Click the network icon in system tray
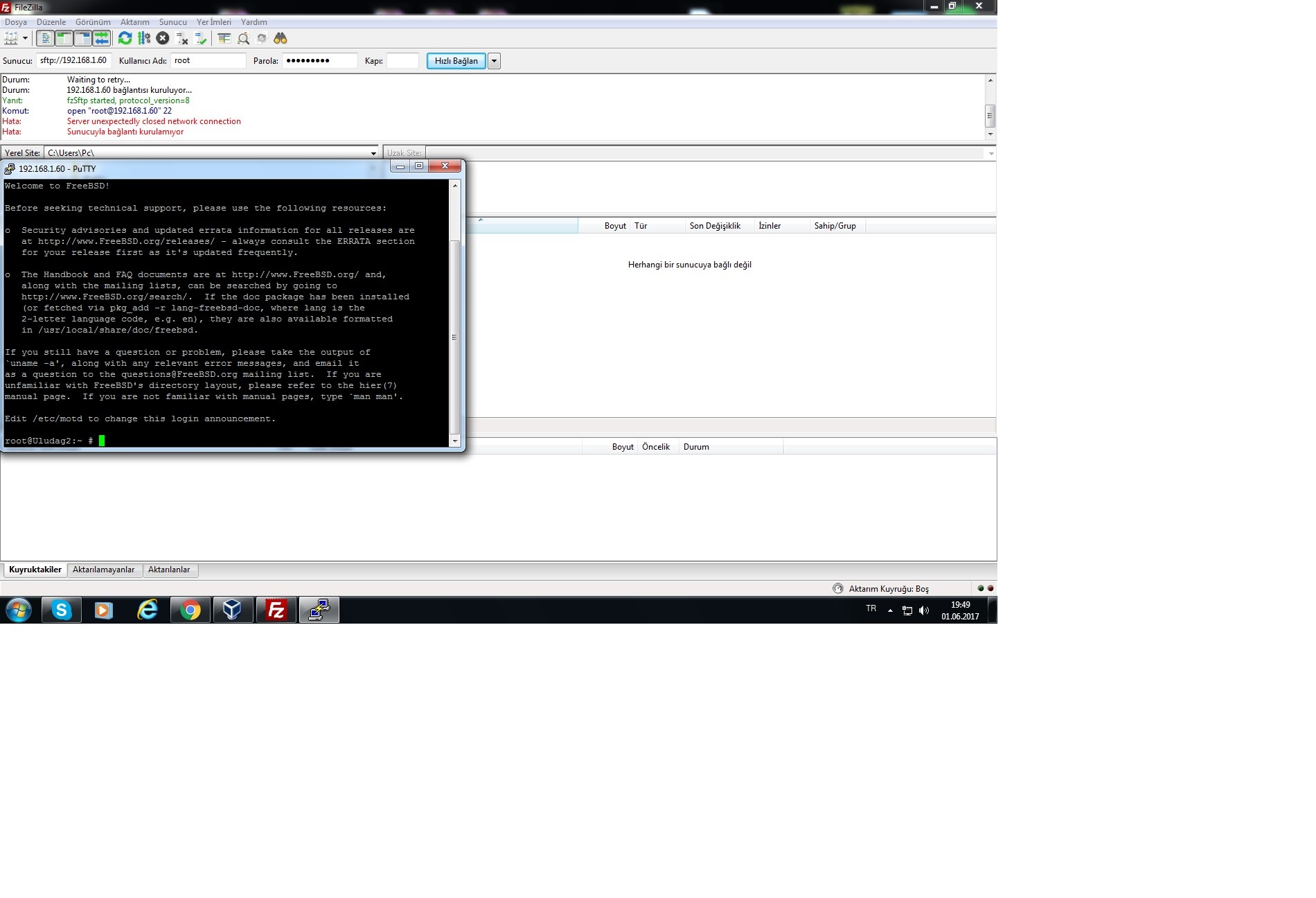The width and height of the screenshot is (1316, 898). pyautogui.click(x=907, y=610)
